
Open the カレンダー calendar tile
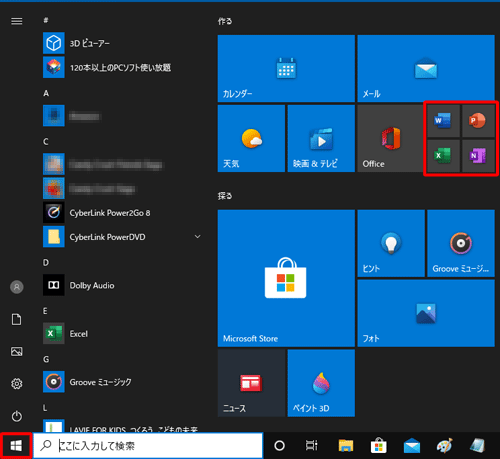286,68
